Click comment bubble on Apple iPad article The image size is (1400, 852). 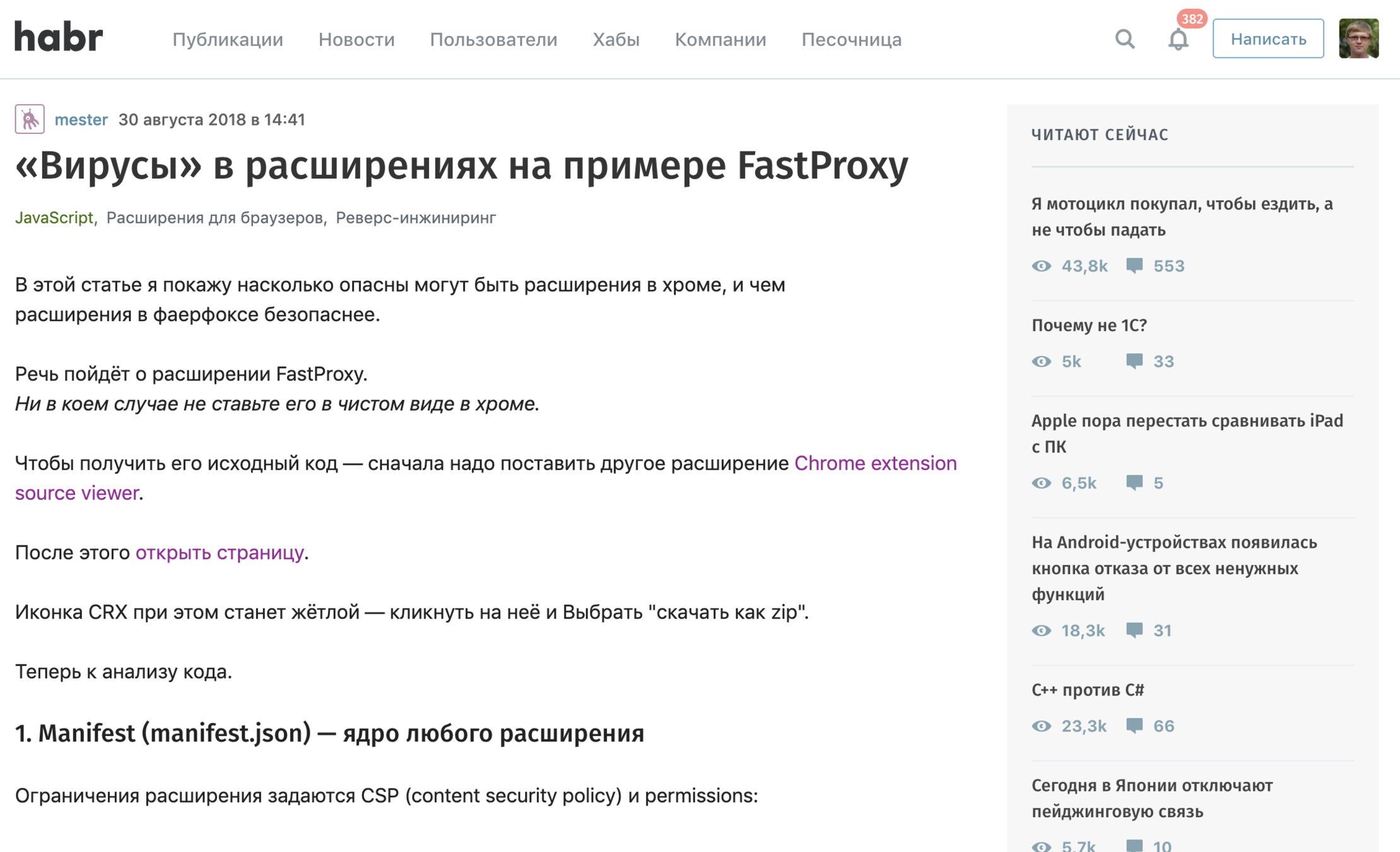click(1134, 483)
